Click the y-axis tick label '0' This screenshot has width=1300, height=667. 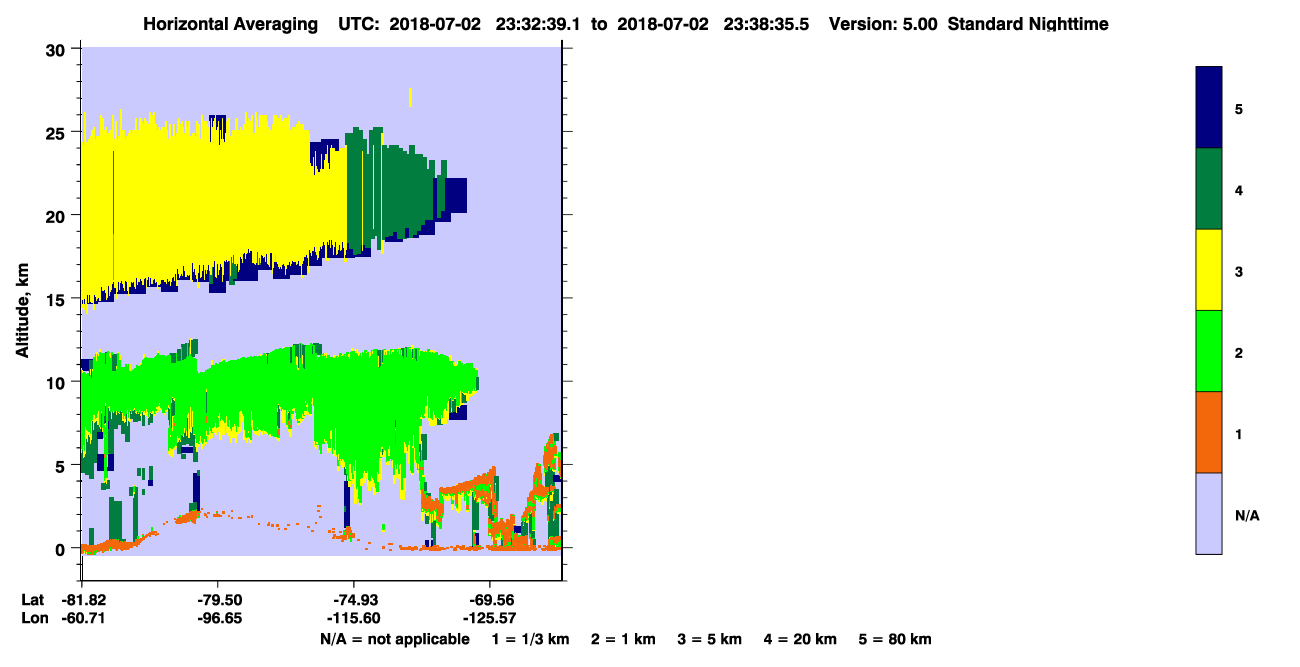62,549
